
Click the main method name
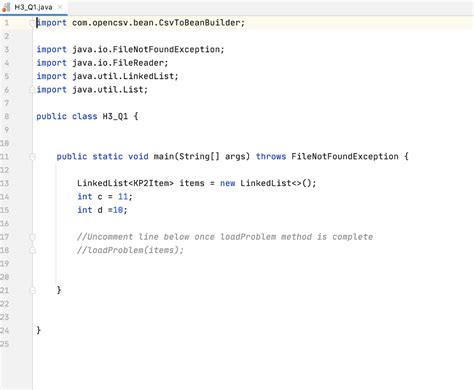pyautogui.click(x=164, y=156)
